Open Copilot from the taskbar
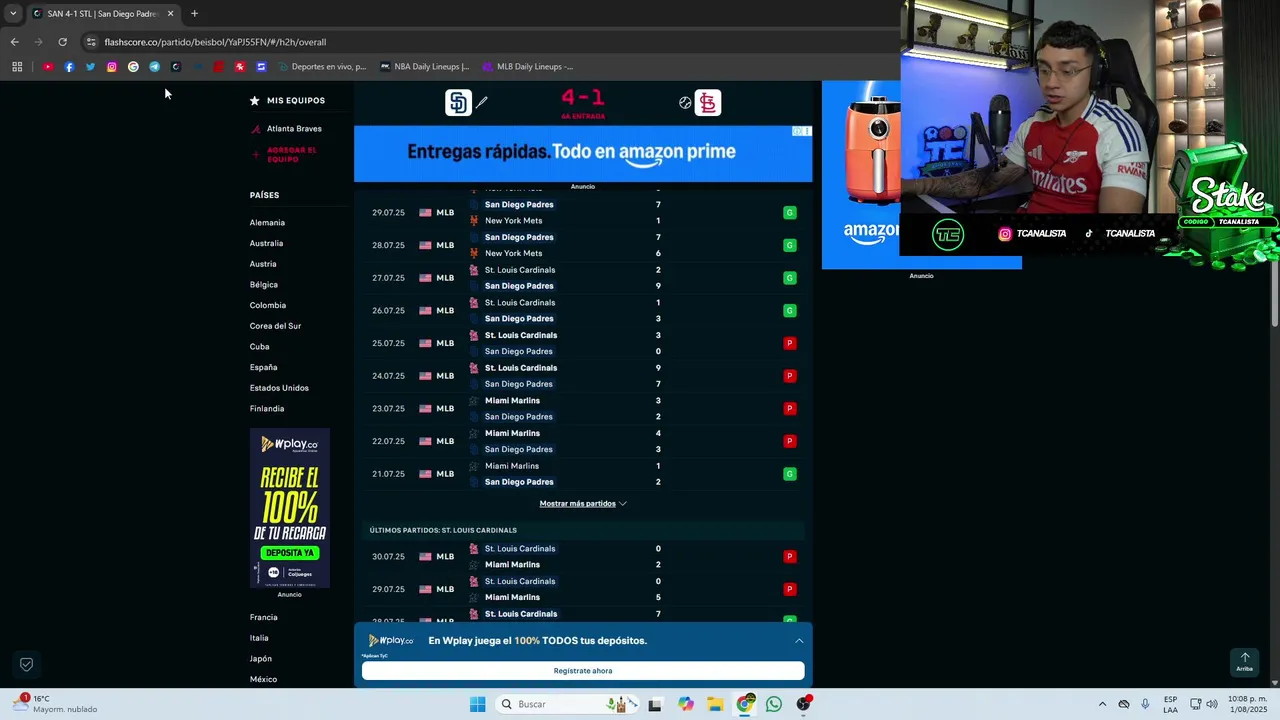Screen dimensions: 1280x720 [x=685, y=704]
